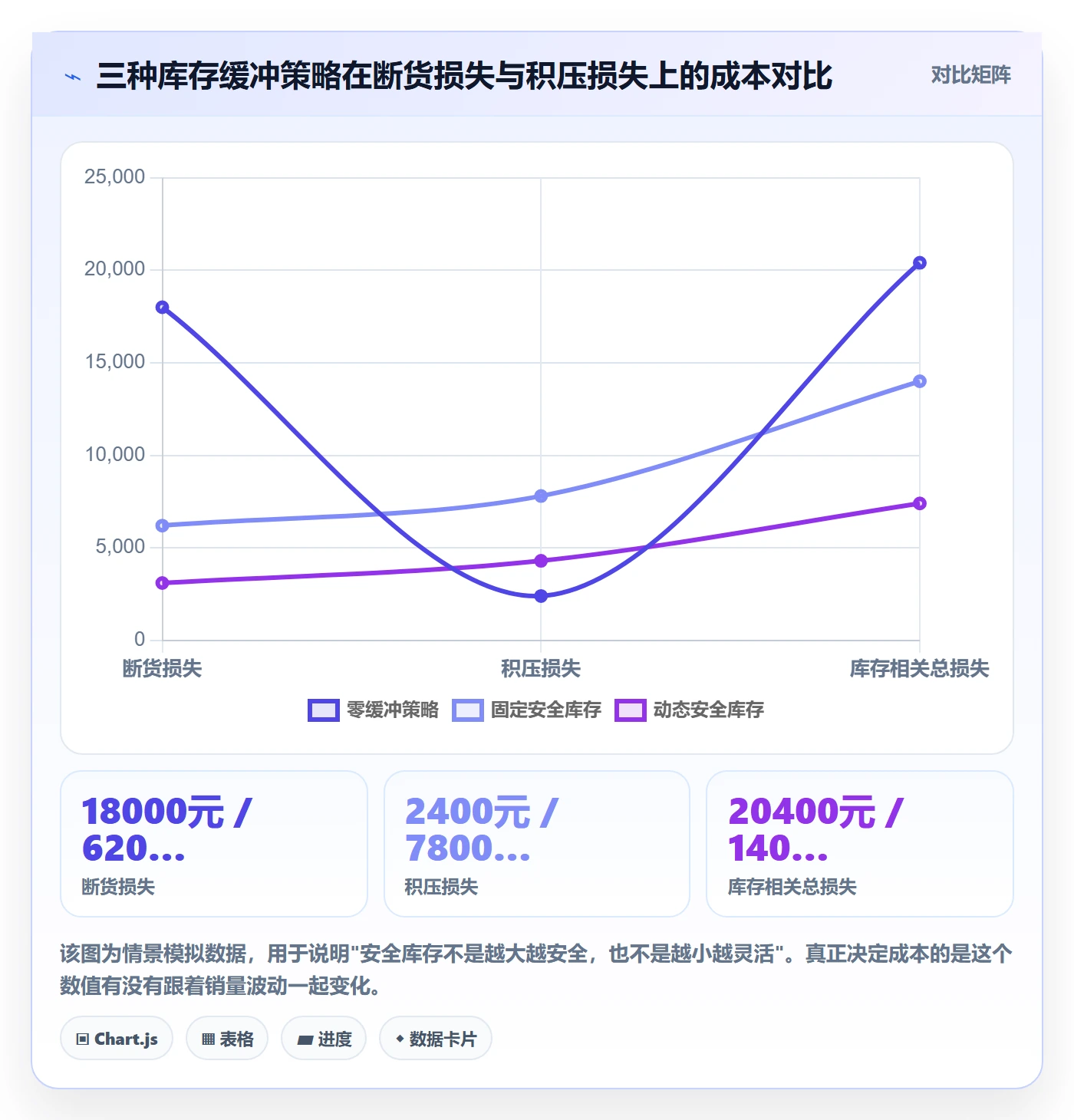Click 零缓冲策略 lowest point at 积压损失
The height and width of the screenshot is (1120, 1074).
pos(541,596)
